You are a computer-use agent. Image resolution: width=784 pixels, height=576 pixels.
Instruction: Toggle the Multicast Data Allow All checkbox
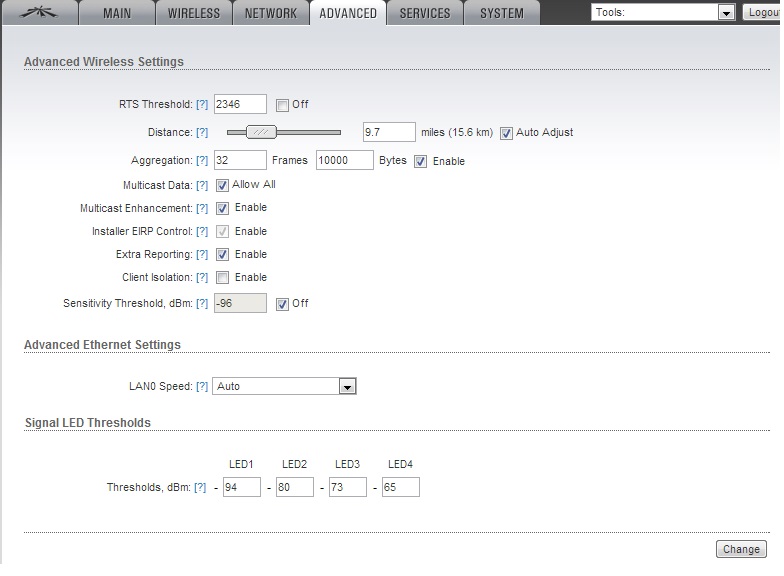[222, 186]
